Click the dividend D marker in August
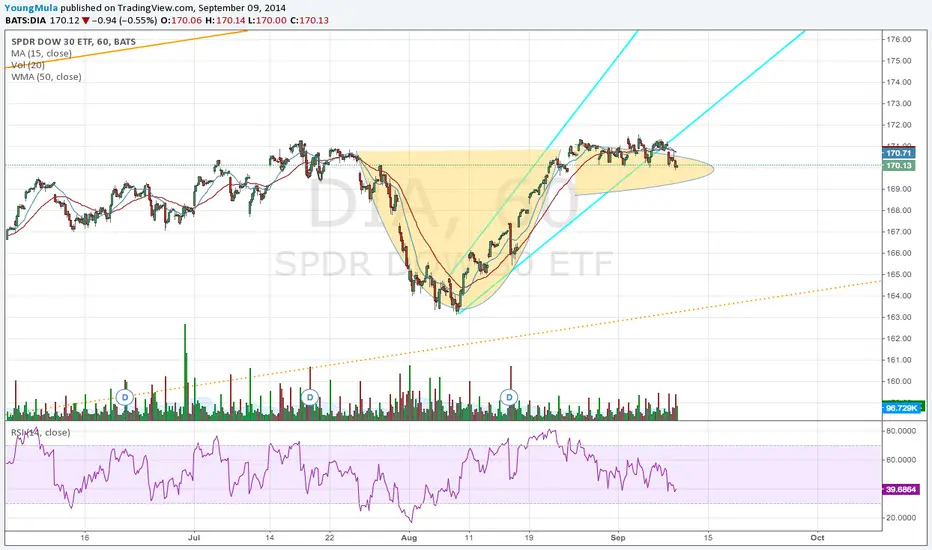Viewport: 932px width, 550px height. click(x=509, y=397)
